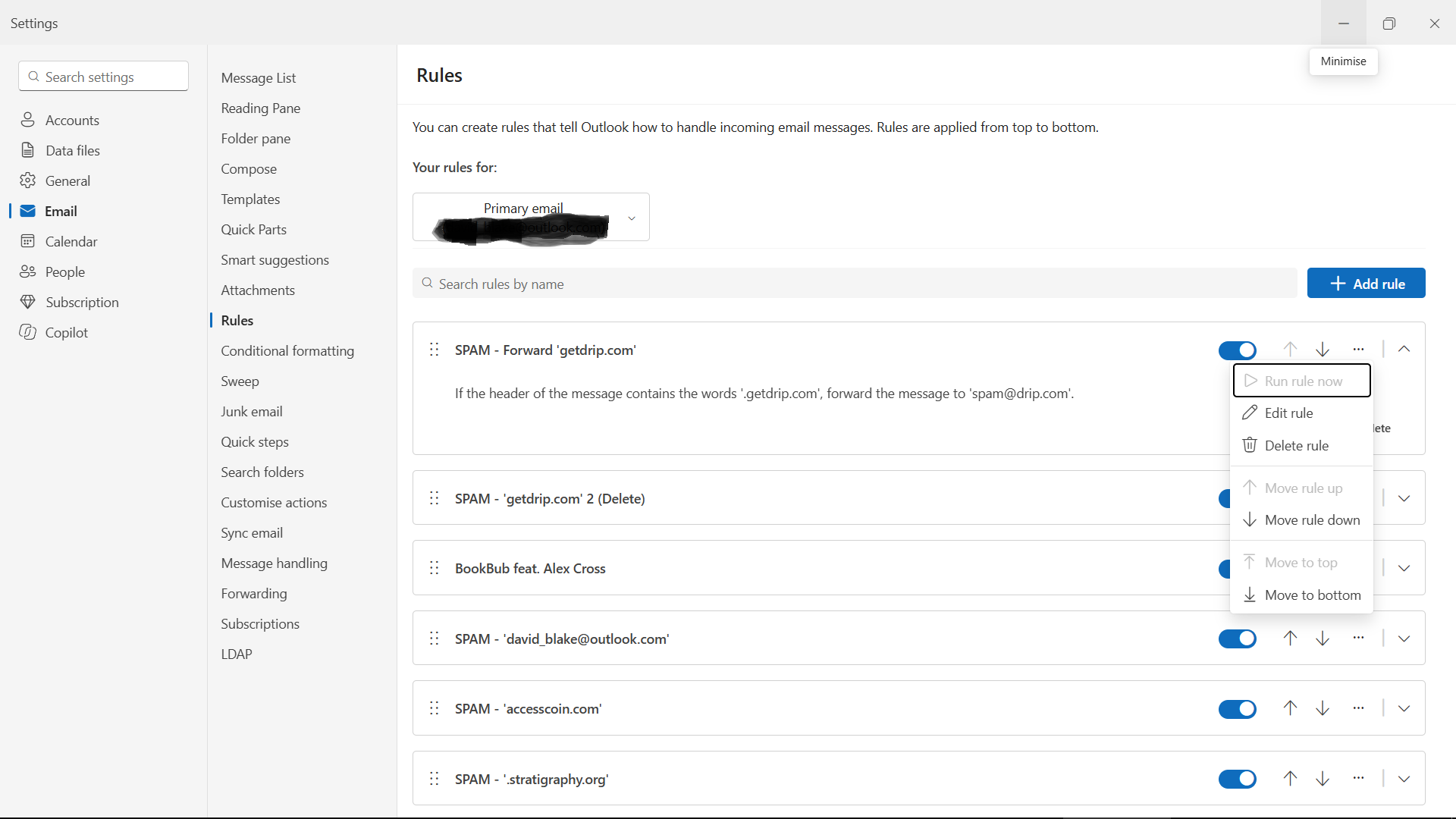Open the Sweep settings page
The image size is (1456, 819).
pos(240,381)
